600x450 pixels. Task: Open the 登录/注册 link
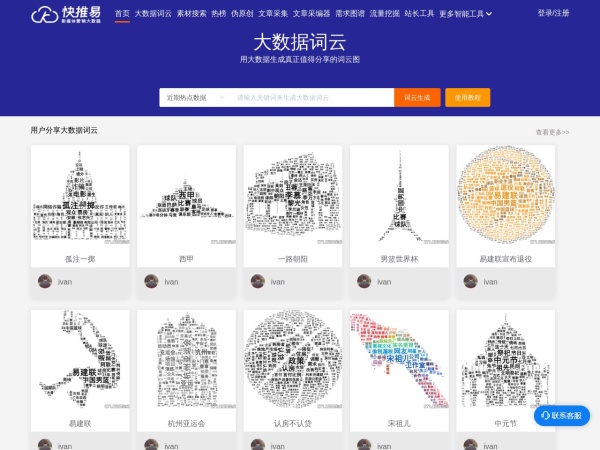tap(553, 14)
